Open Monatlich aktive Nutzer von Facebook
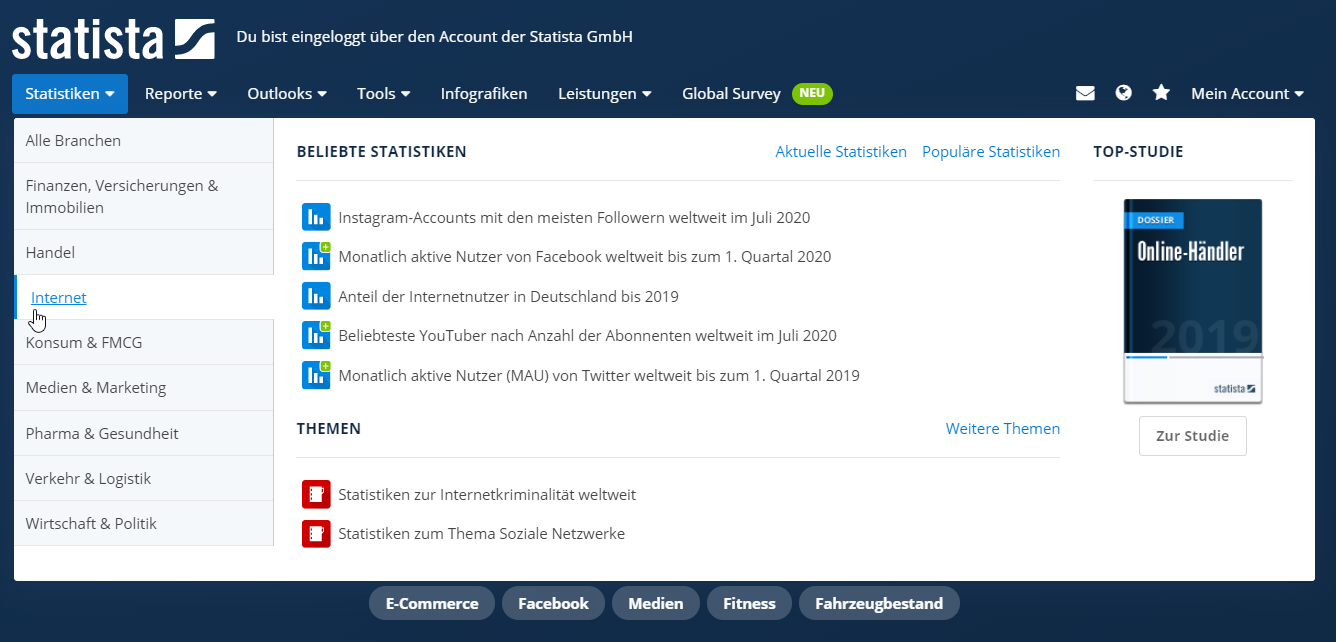 click(585, 256)
